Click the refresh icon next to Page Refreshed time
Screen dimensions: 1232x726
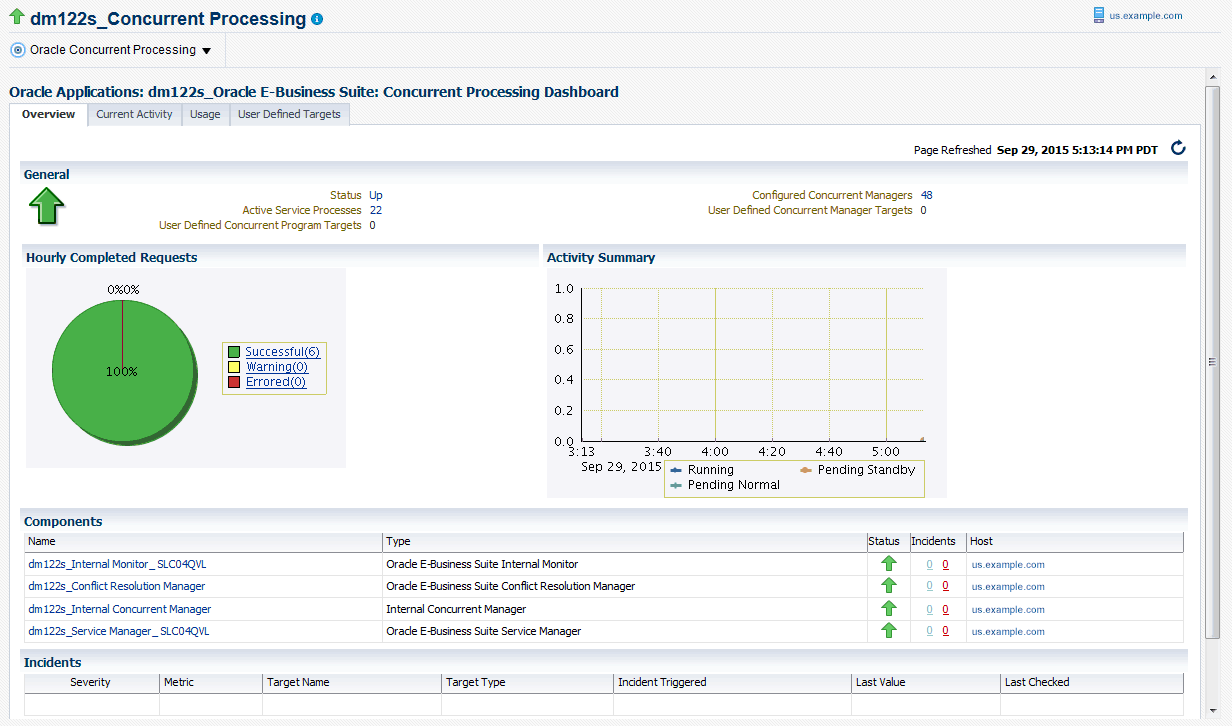1178,149
